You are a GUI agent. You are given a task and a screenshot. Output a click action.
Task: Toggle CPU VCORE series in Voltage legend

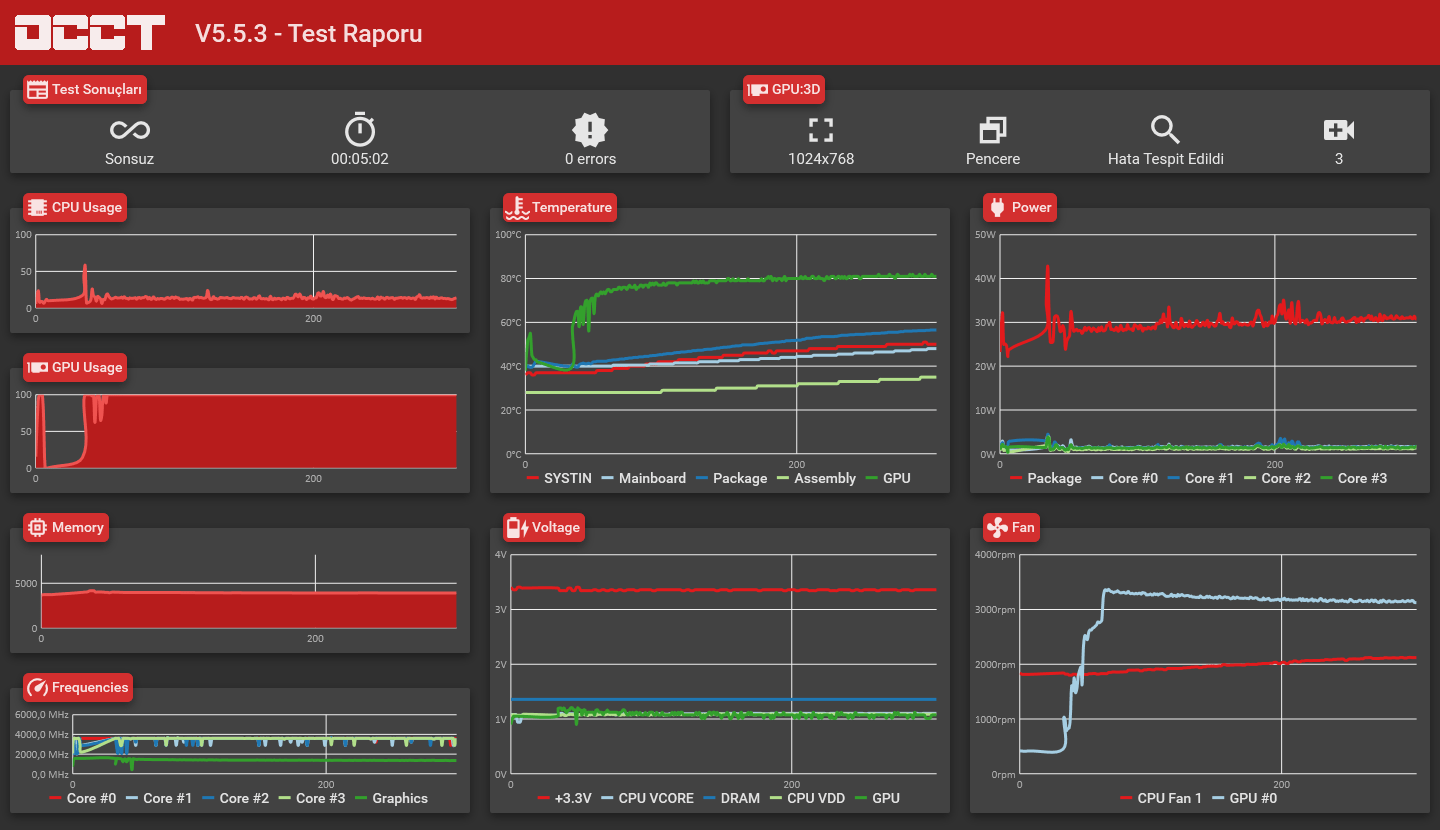647,798
